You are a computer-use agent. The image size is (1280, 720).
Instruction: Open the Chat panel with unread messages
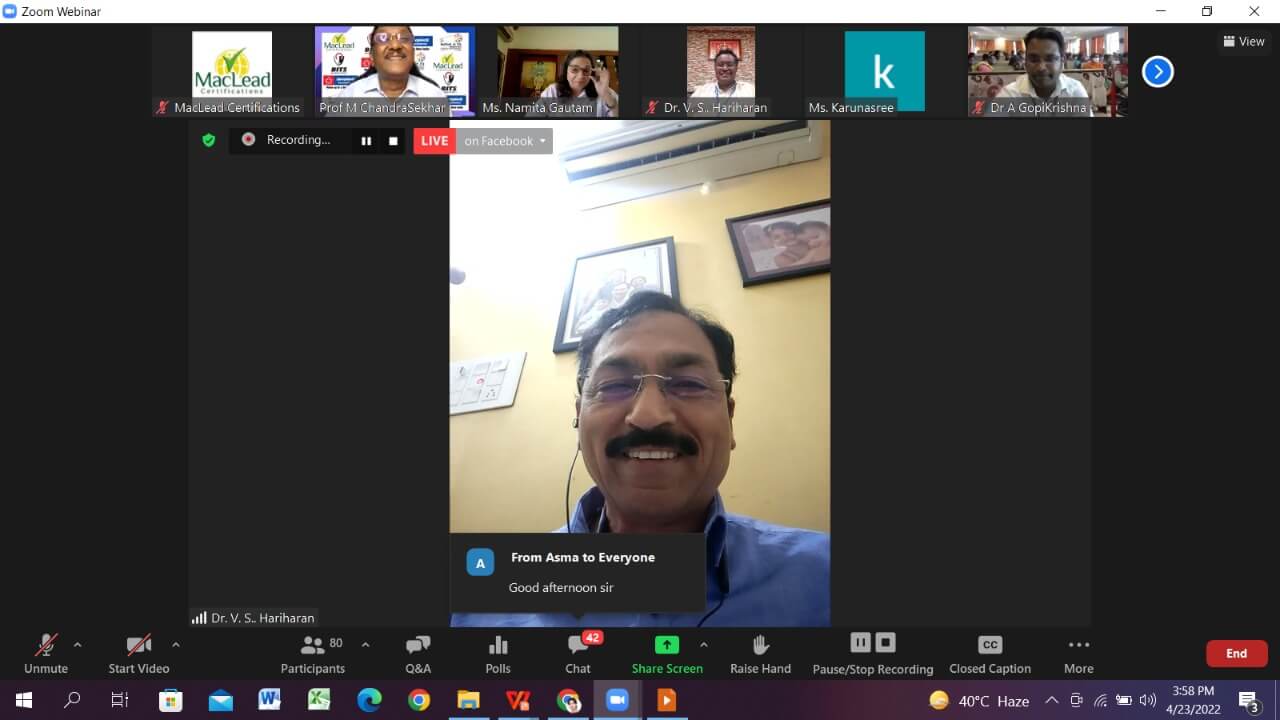point(578,654)
